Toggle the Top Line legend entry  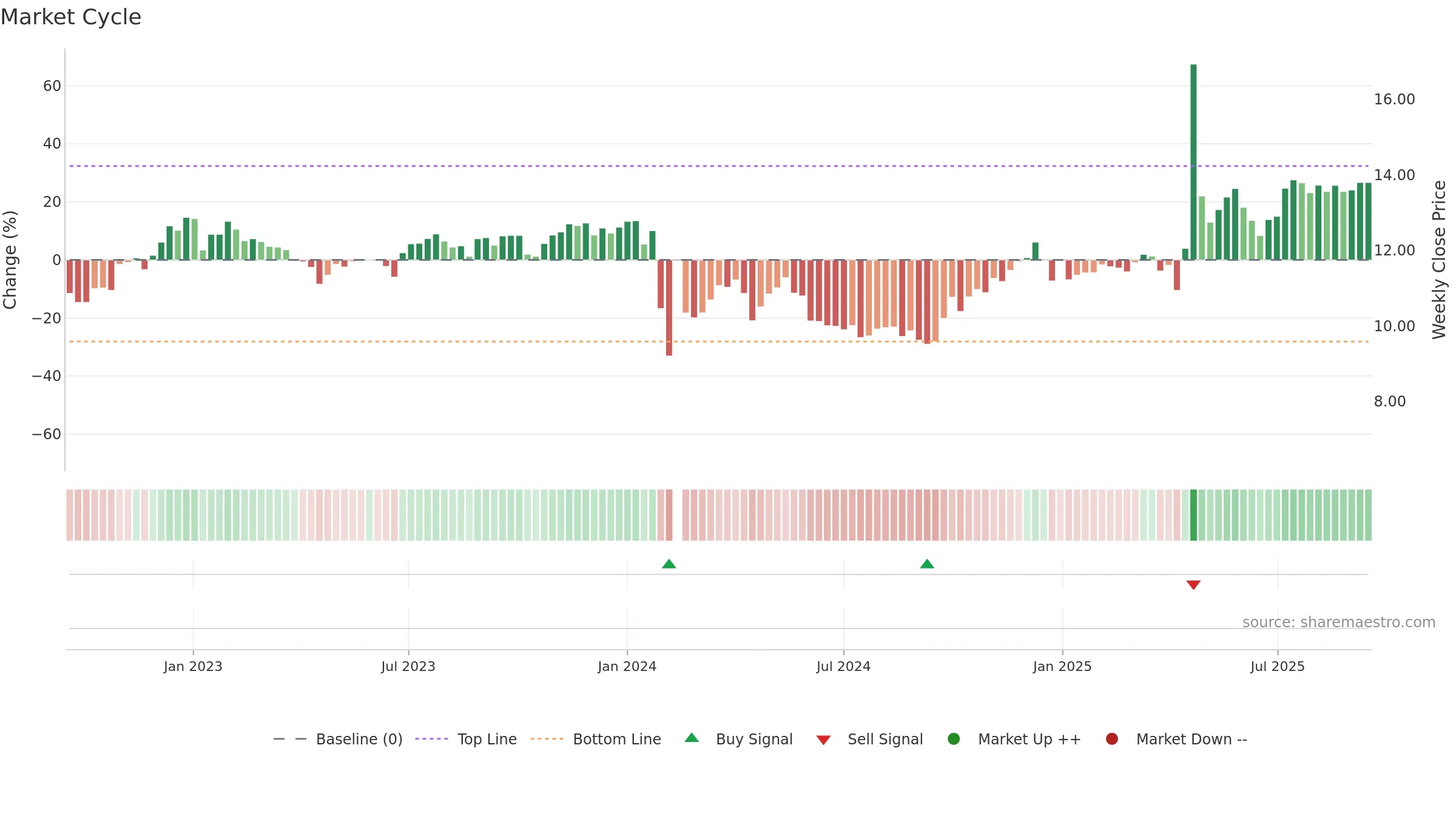(x=466, y=739)
